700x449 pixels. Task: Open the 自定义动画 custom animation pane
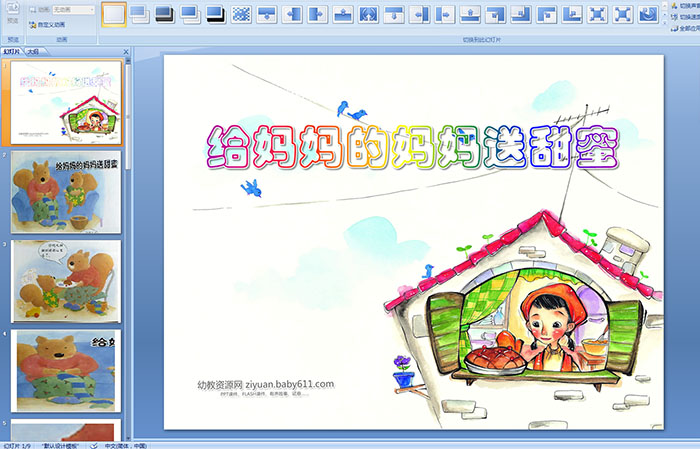pyautogui.click(x=47, y=25)
